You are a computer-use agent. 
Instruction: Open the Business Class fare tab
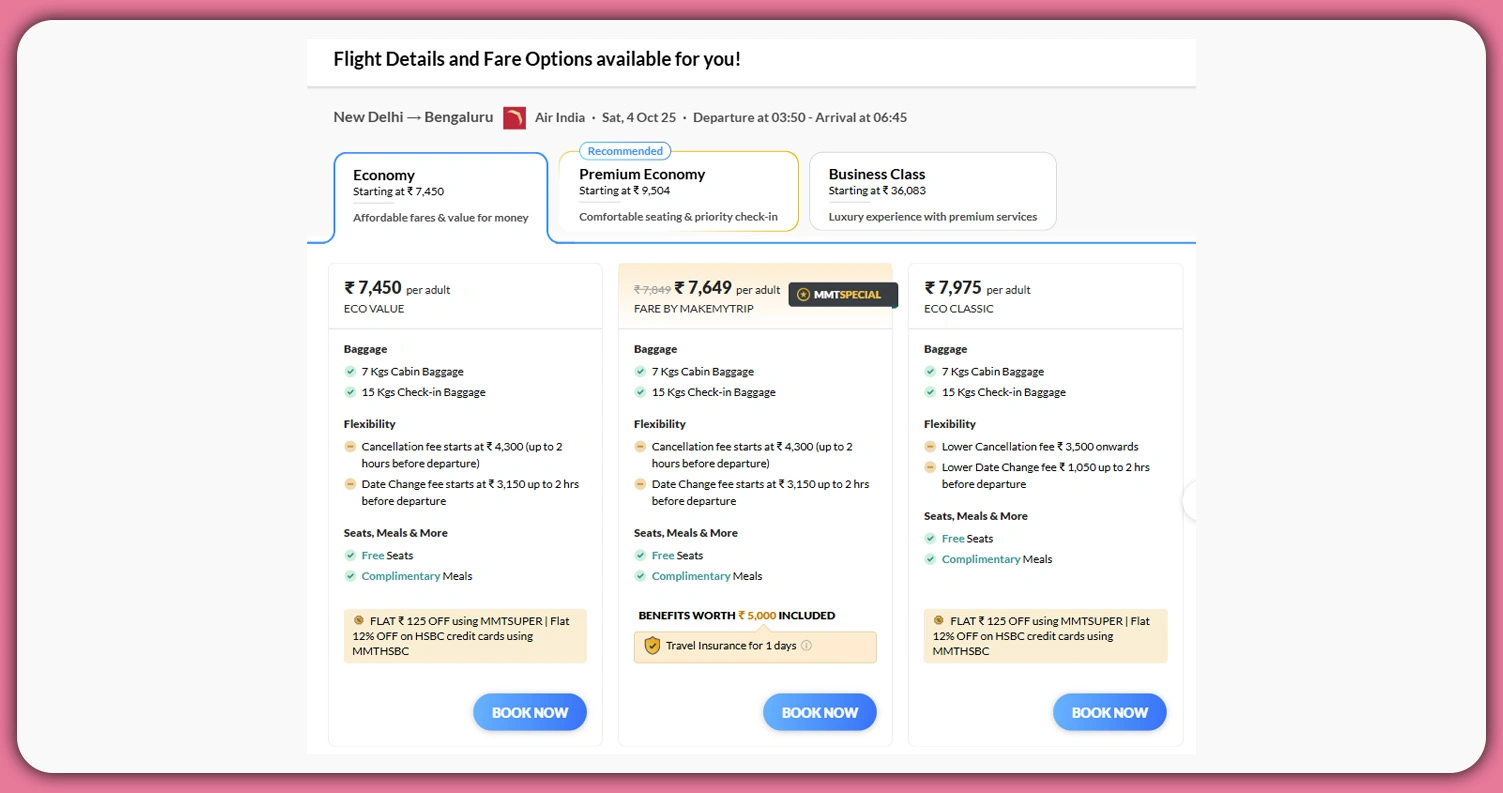(x=932, y=190)
